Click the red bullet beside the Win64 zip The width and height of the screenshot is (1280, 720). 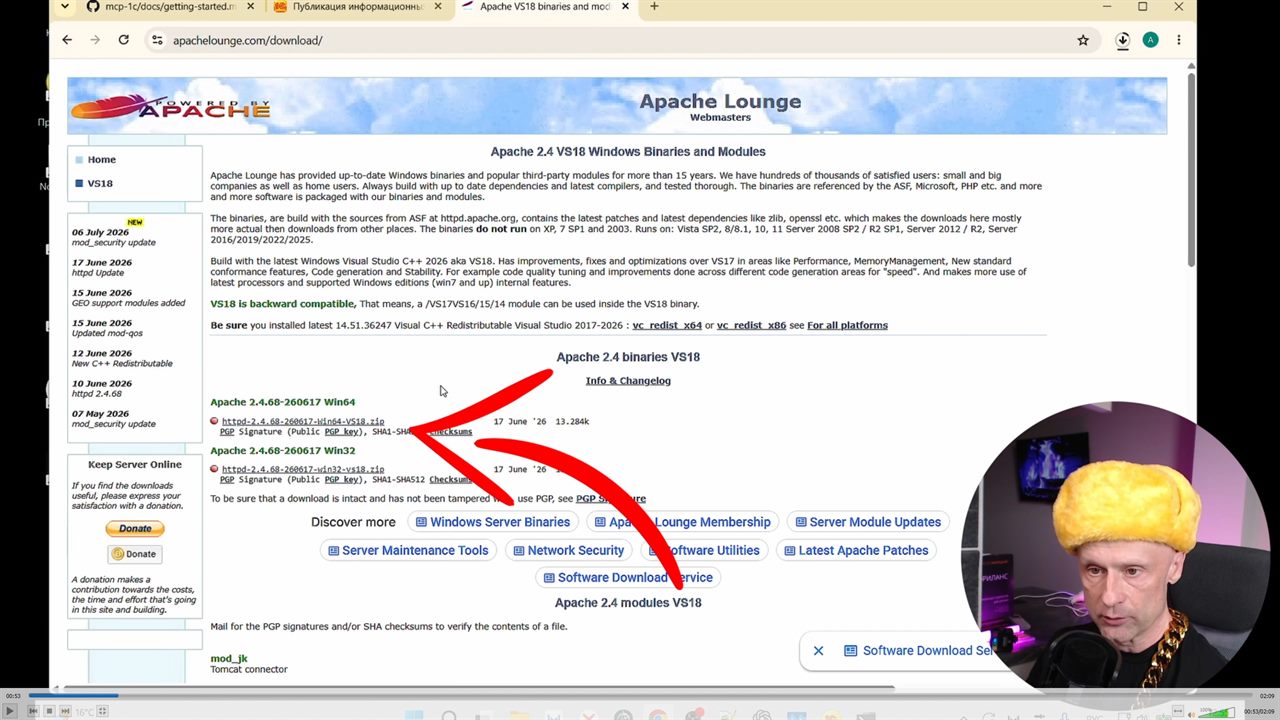pyautogui.click(x=214, y=421)
